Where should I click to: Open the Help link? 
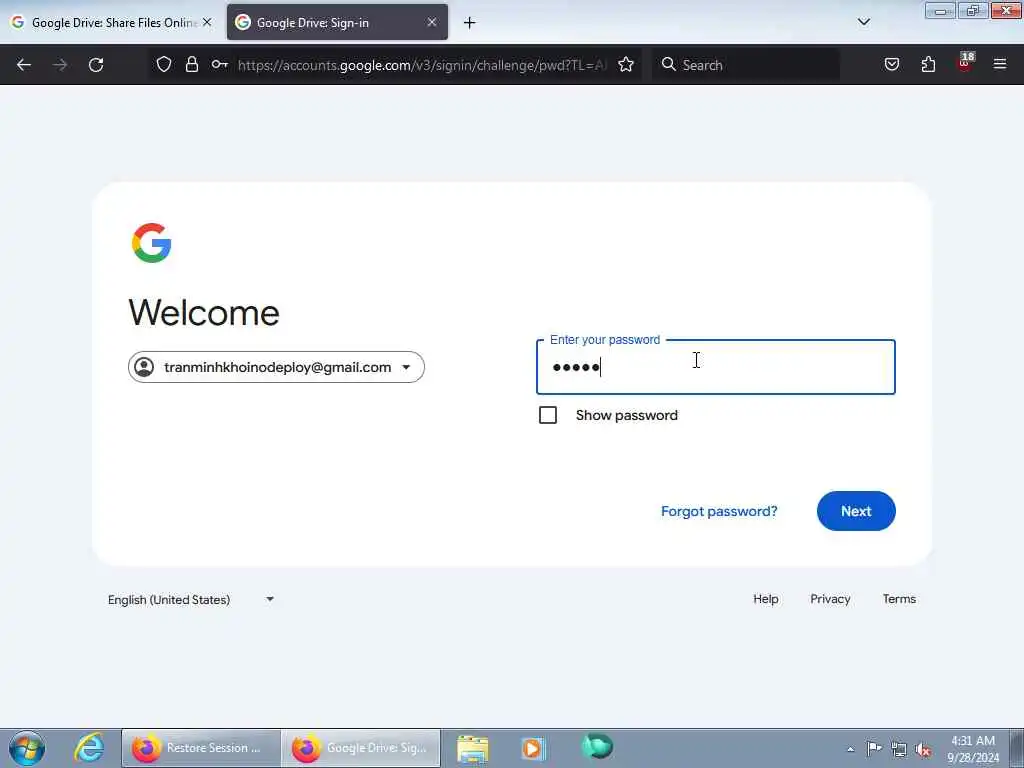click(x=765, y=599)
